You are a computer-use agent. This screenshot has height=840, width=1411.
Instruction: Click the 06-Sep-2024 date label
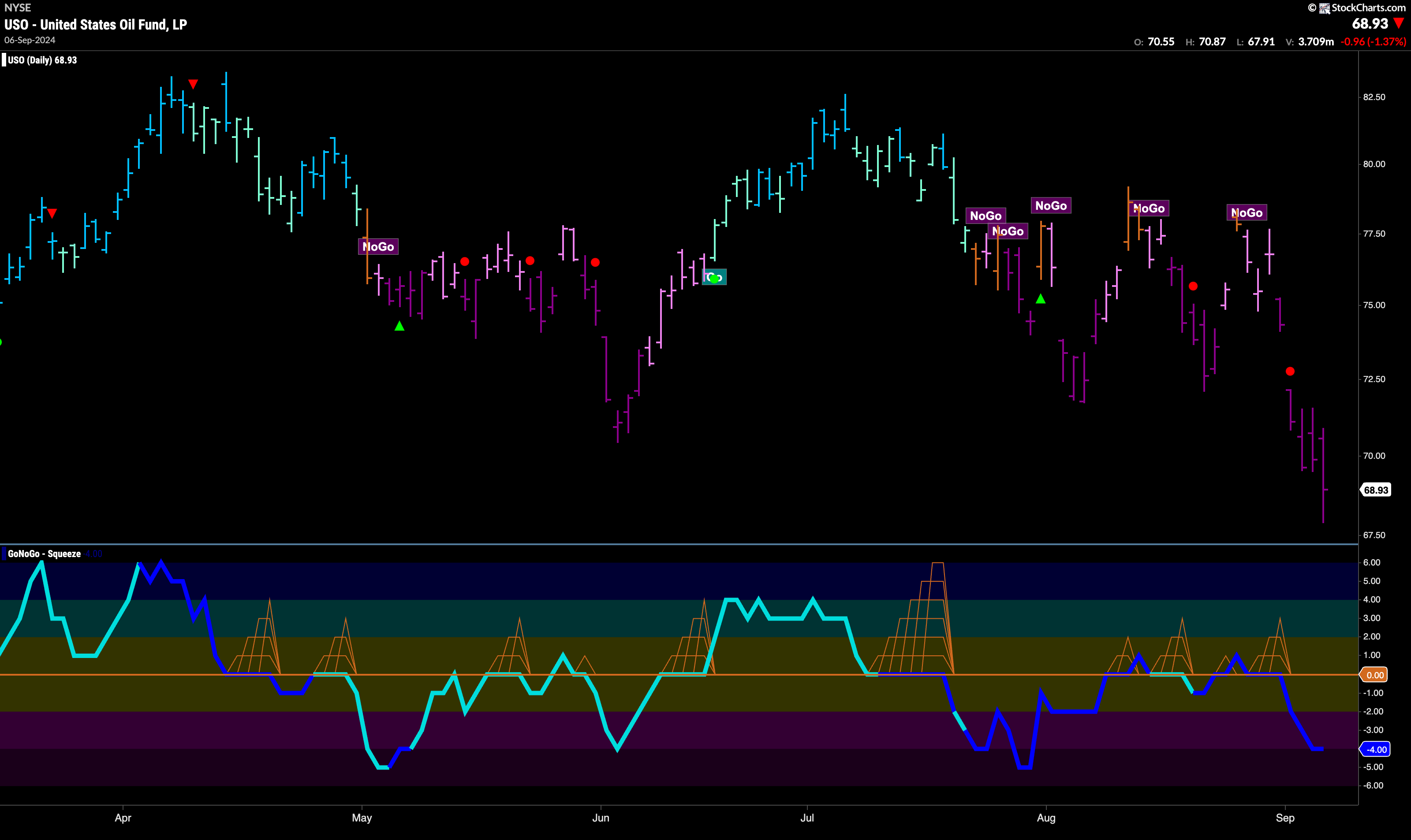(x=30, y=40)
